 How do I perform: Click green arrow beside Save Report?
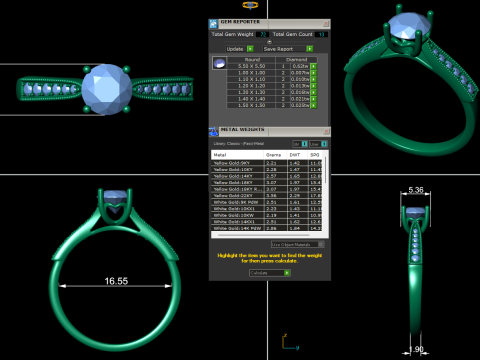[x=310, y=49]
